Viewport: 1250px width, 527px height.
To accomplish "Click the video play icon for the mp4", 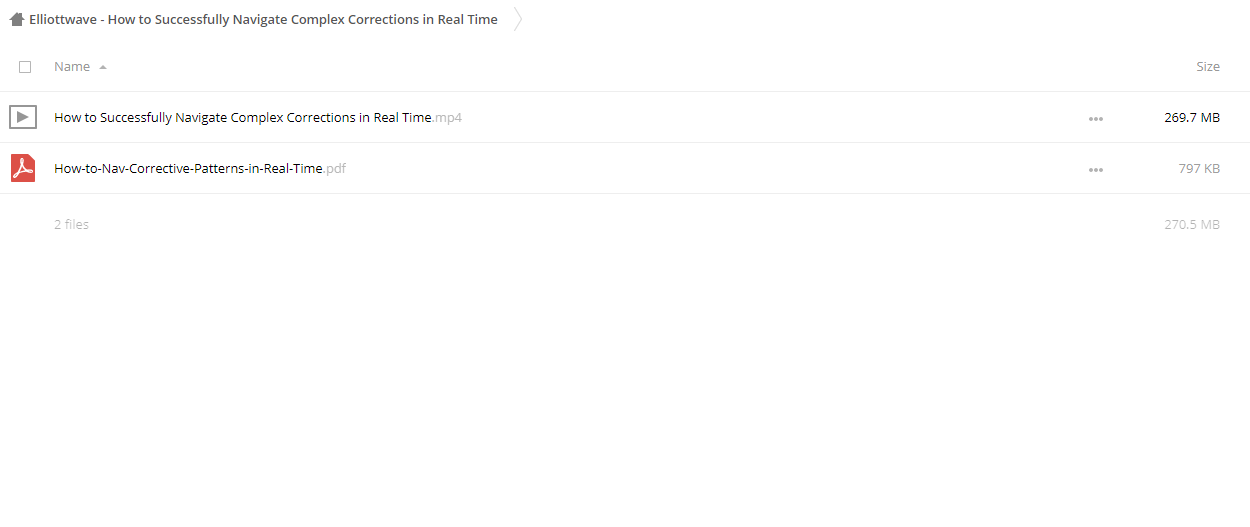I will click(23, 117).
